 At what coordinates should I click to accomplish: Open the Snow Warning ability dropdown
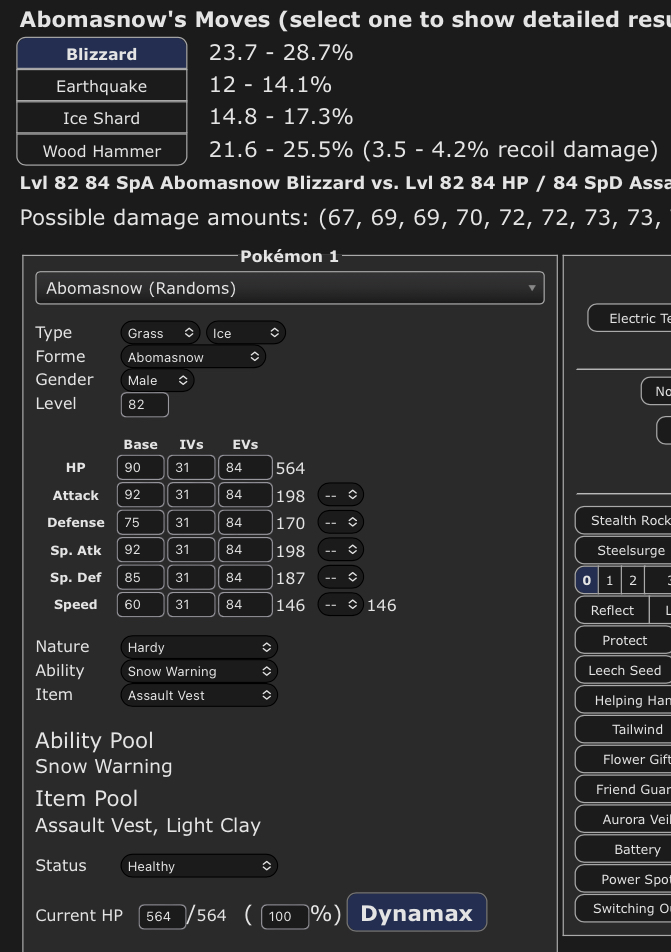(199, 671)
